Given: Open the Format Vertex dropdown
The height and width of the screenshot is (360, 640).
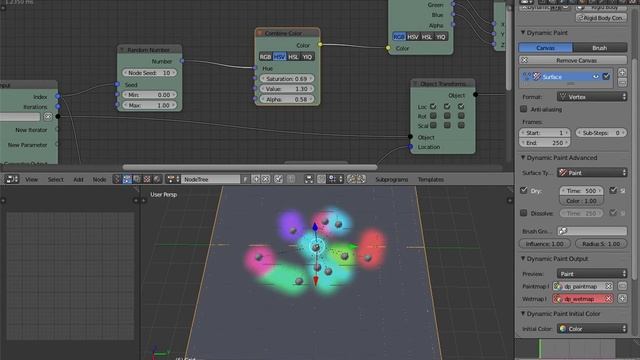Looking at the screenshot, I should pos(592,97).
